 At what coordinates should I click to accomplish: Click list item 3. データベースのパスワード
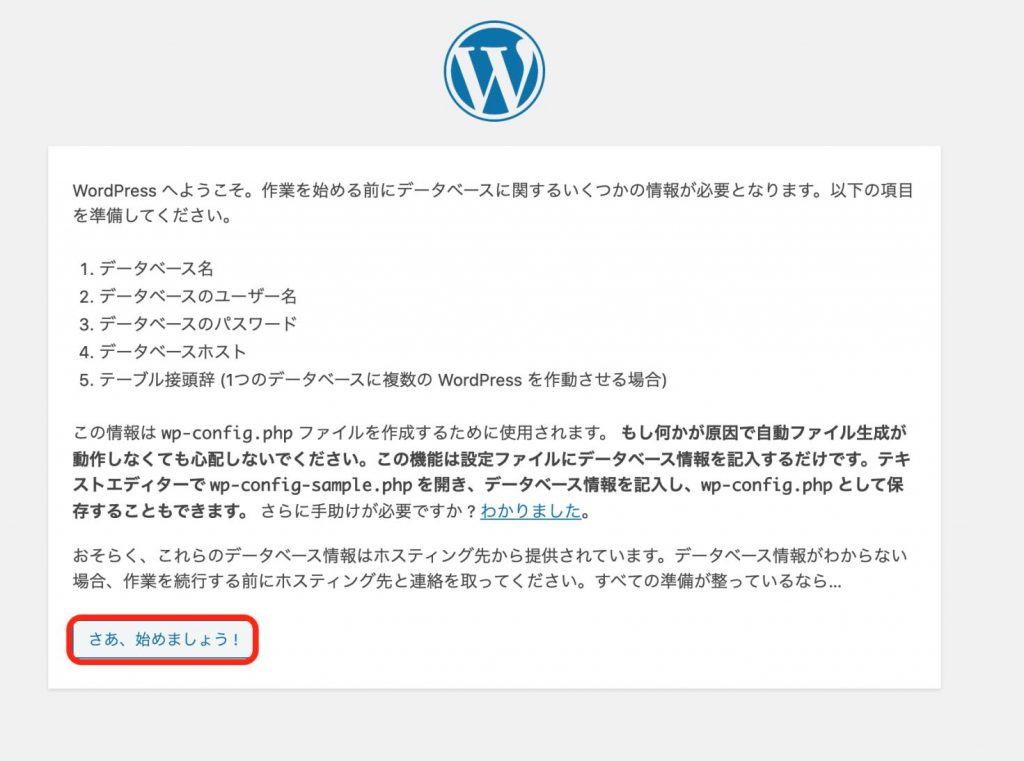coord(188,324)
